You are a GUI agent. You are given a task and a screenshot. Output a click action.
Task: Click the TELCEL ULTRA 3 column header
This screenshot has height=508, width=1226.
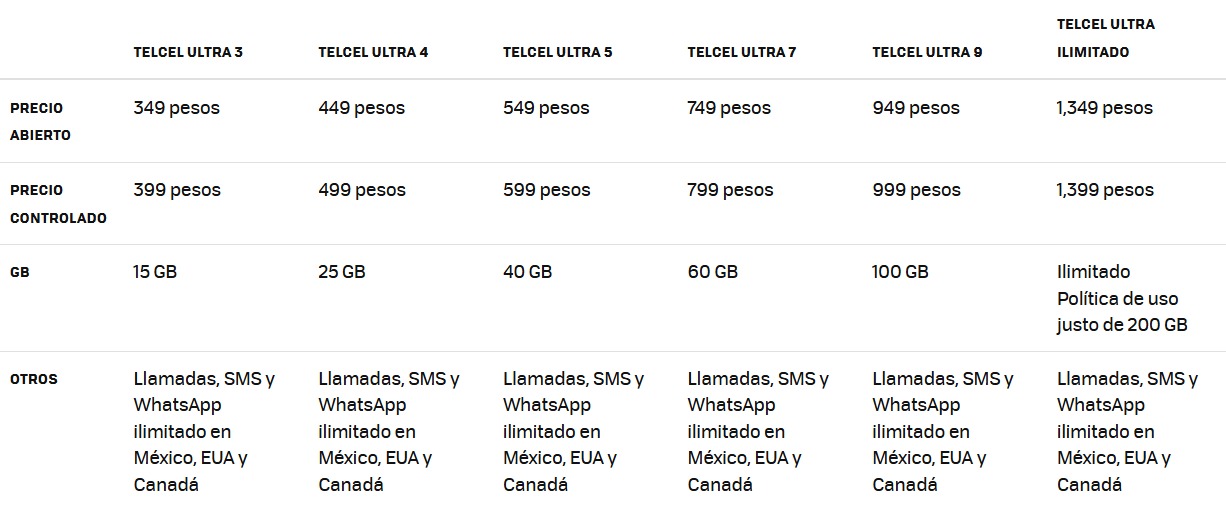tap(188, 52)
